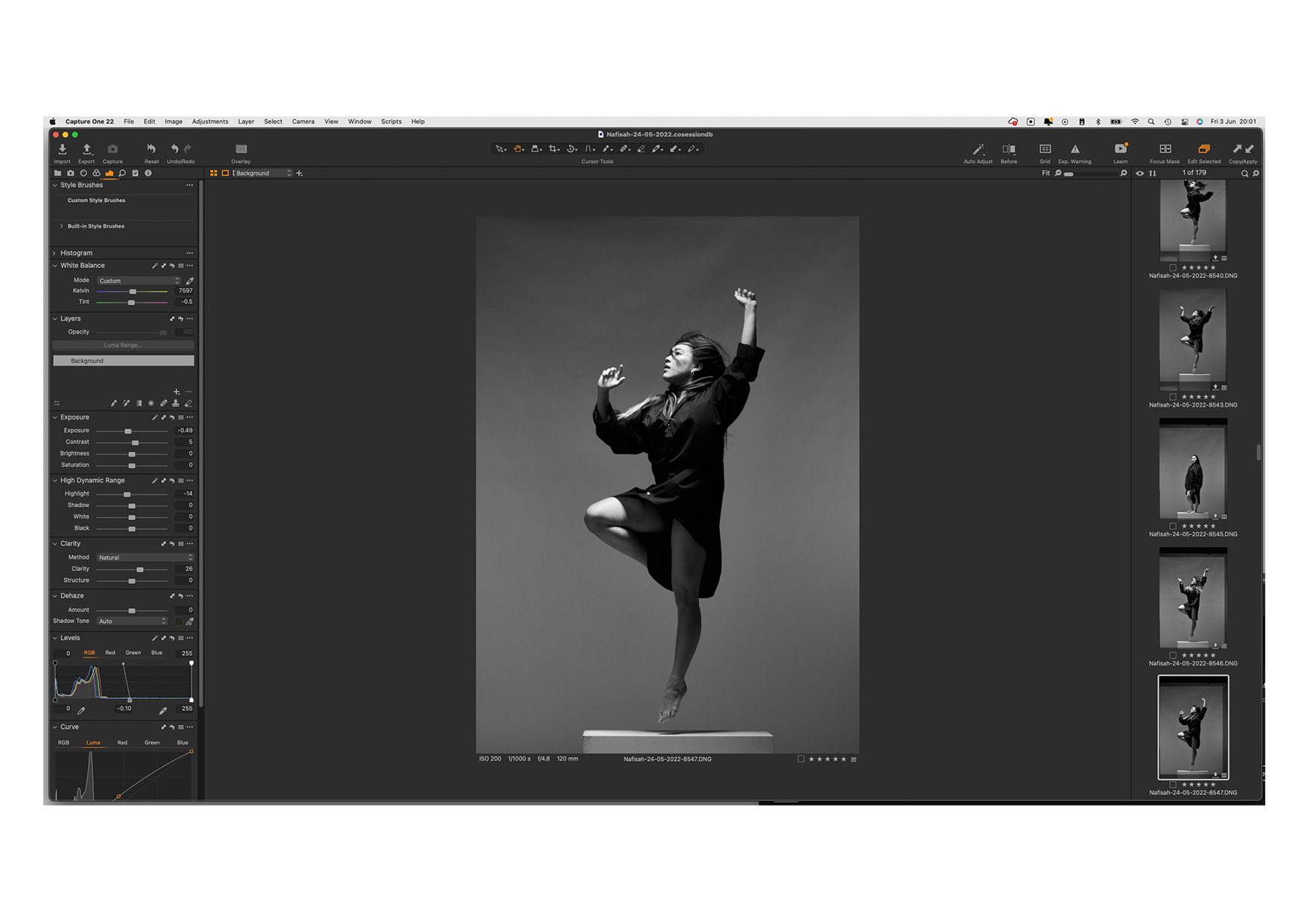Pick white balance with the eyedropper icon
Screen dimensions: 1307x924
pos(189,281)
